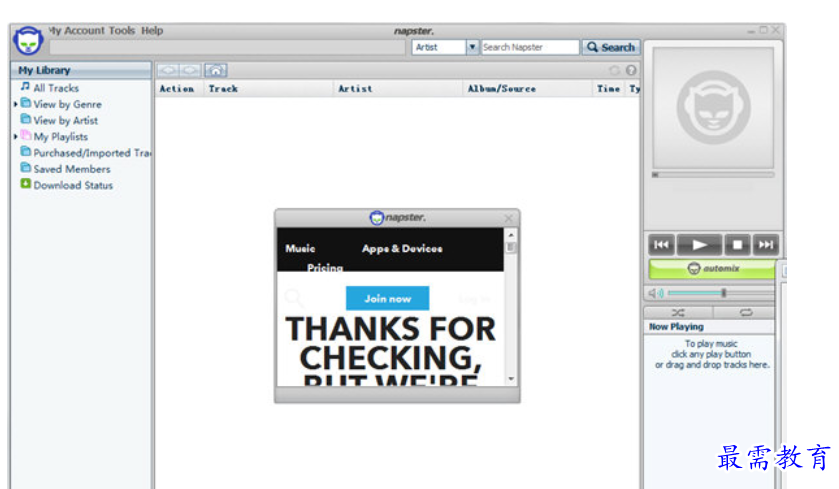Open Saved Members folder
The image size is (839, 489).
click(x=71, y=169)
